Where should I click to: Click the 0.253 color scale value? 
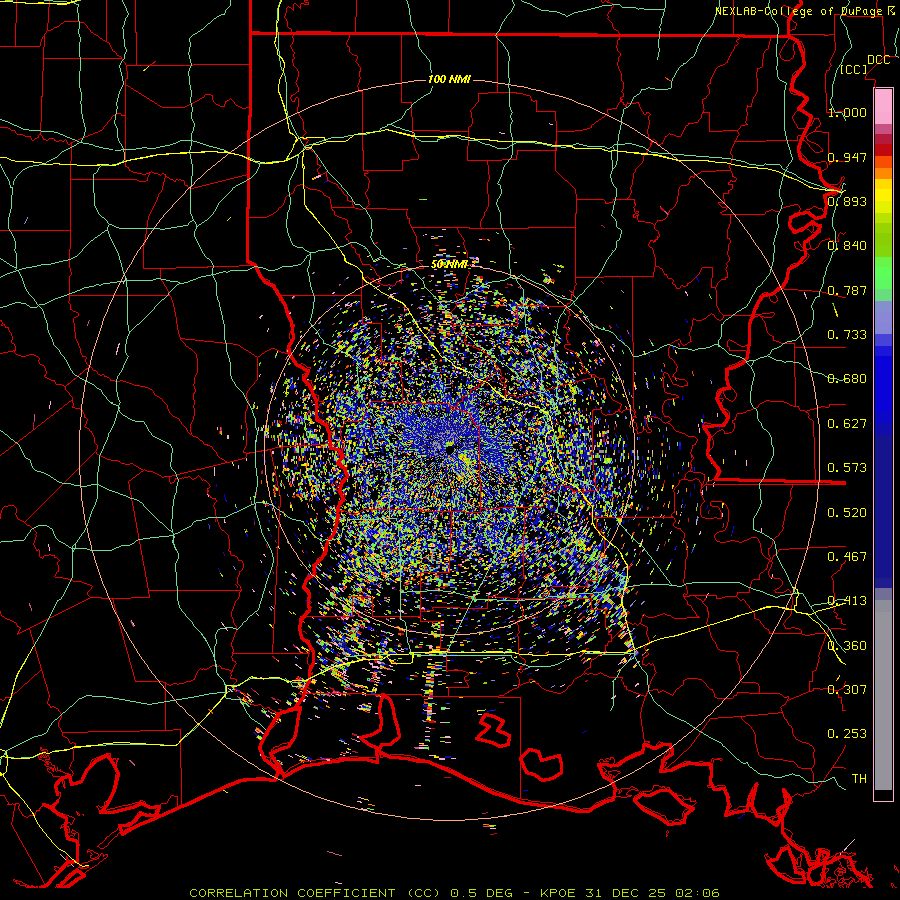(x=847, y=734)
